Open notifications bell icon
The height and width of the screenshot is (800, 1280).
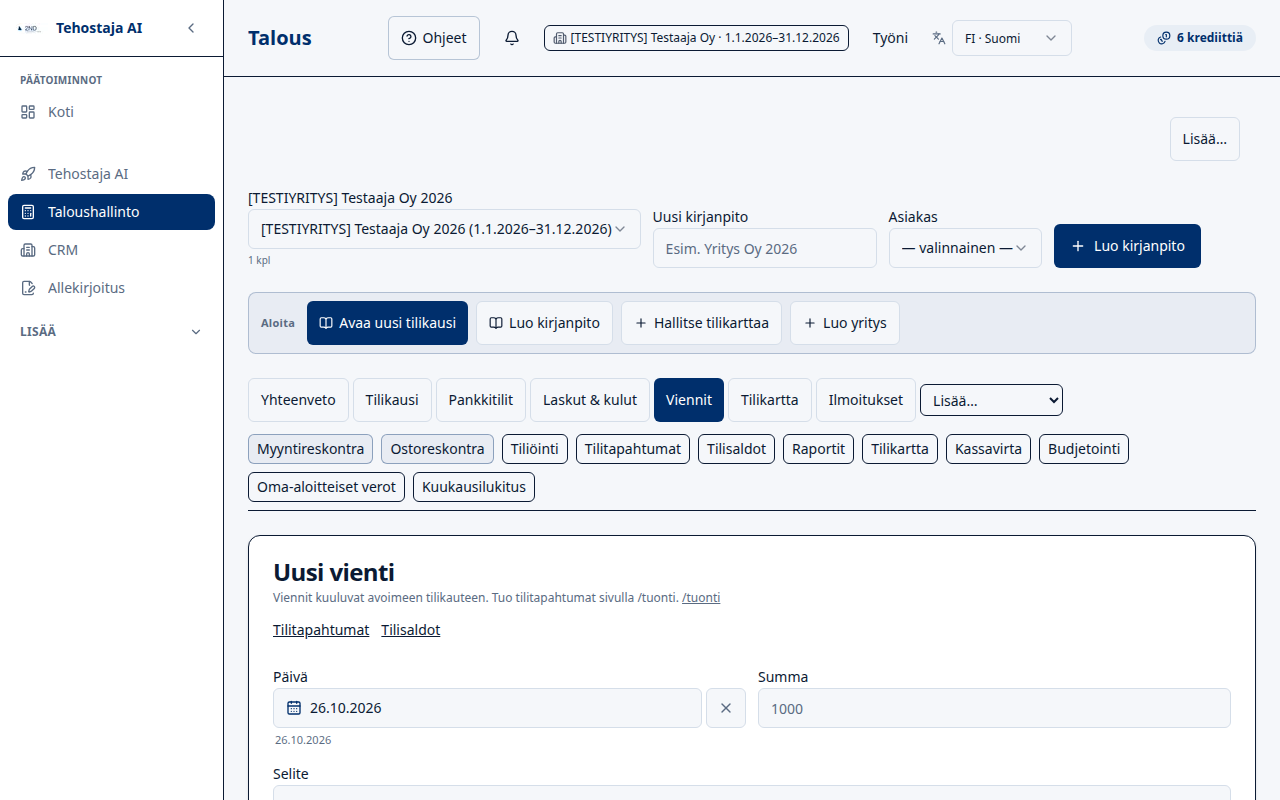click(512, 38)
